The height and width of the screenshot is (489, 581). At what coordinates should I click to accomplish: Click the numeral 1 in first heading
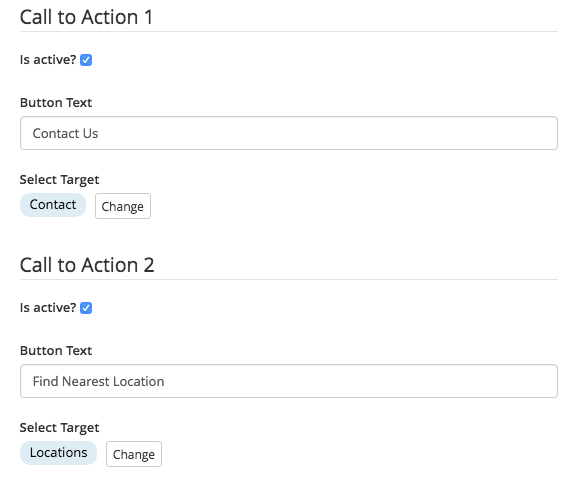[149, 17]
